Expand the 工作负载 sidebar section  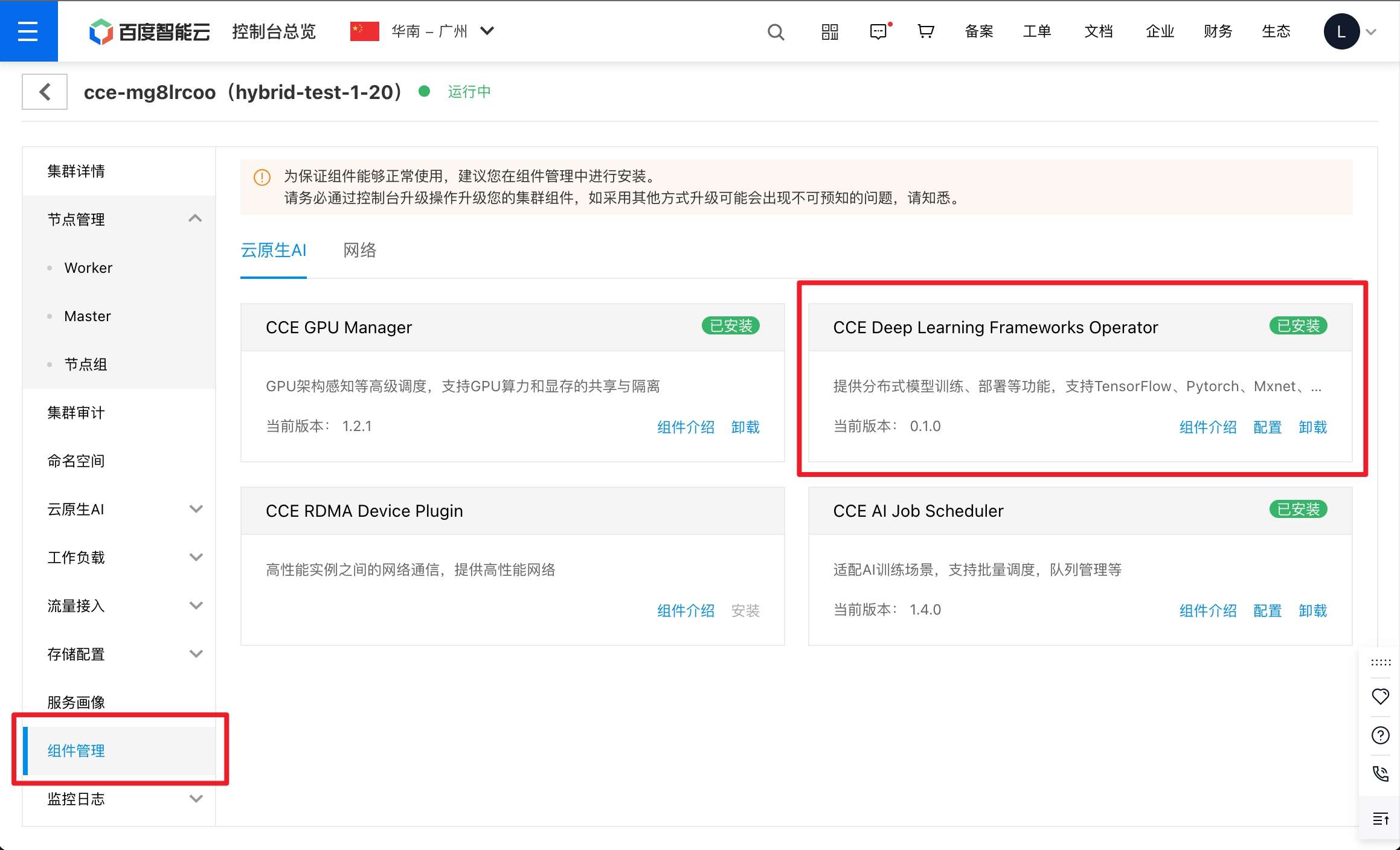click(x=196, y=557)
